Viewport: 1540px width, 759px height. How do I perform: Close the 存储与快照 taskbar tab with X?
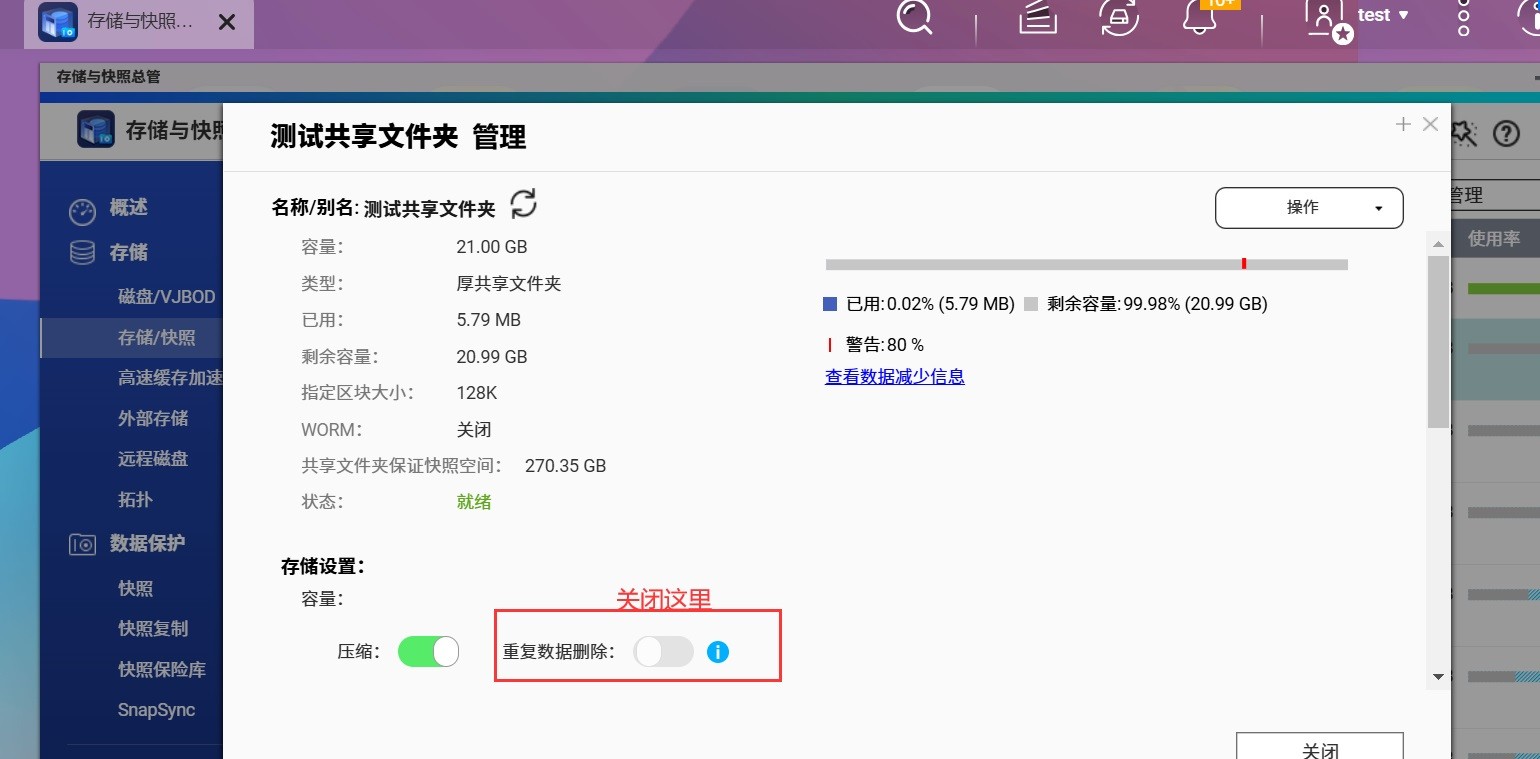(227, 22)
